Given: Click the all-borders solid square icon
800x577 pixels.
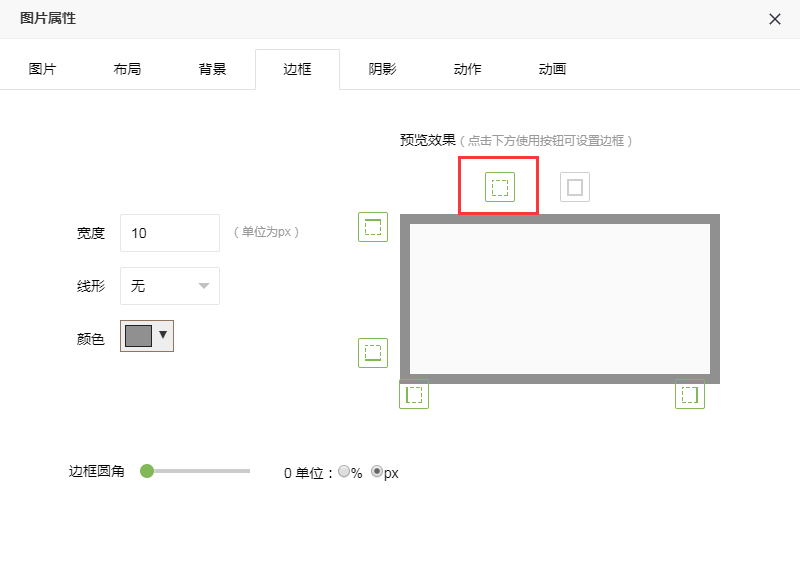Looking at the screenshot, I should coord(575,187).
